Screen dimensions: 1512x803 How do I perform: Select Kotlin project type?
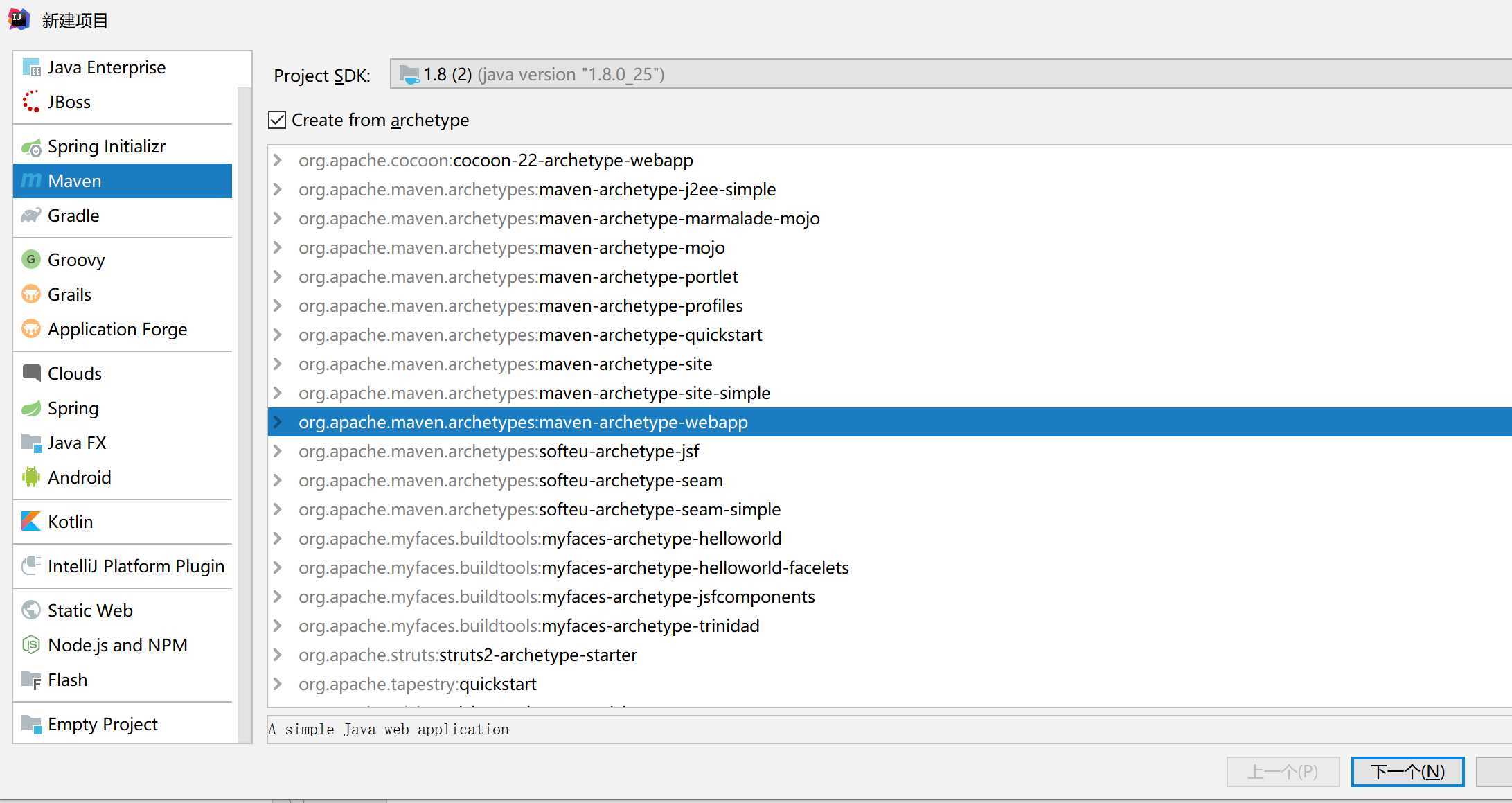(123, 522)
